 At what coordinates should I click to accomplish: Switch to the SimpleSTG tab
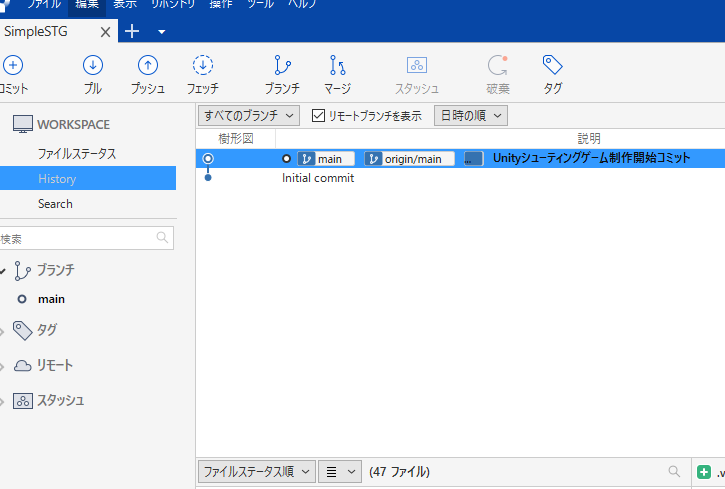click(36, 31)
